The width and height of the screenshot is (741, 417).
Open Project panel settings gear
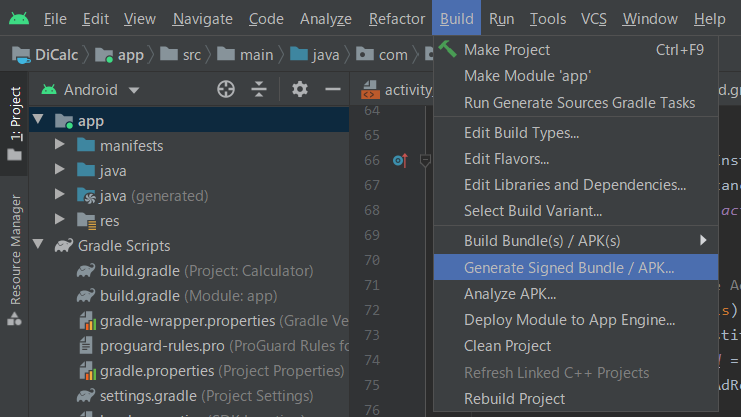(x=300, y=89)
